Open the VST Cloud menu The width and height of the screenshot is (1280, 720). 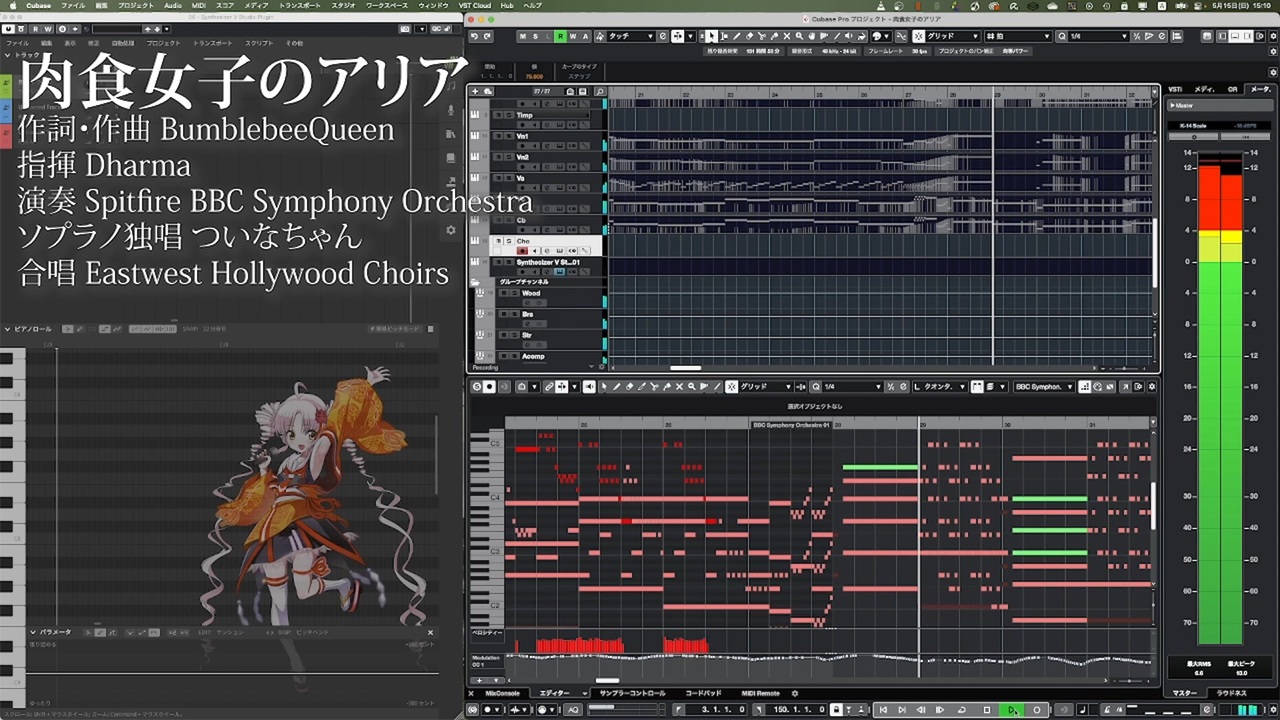pos(474,5)
